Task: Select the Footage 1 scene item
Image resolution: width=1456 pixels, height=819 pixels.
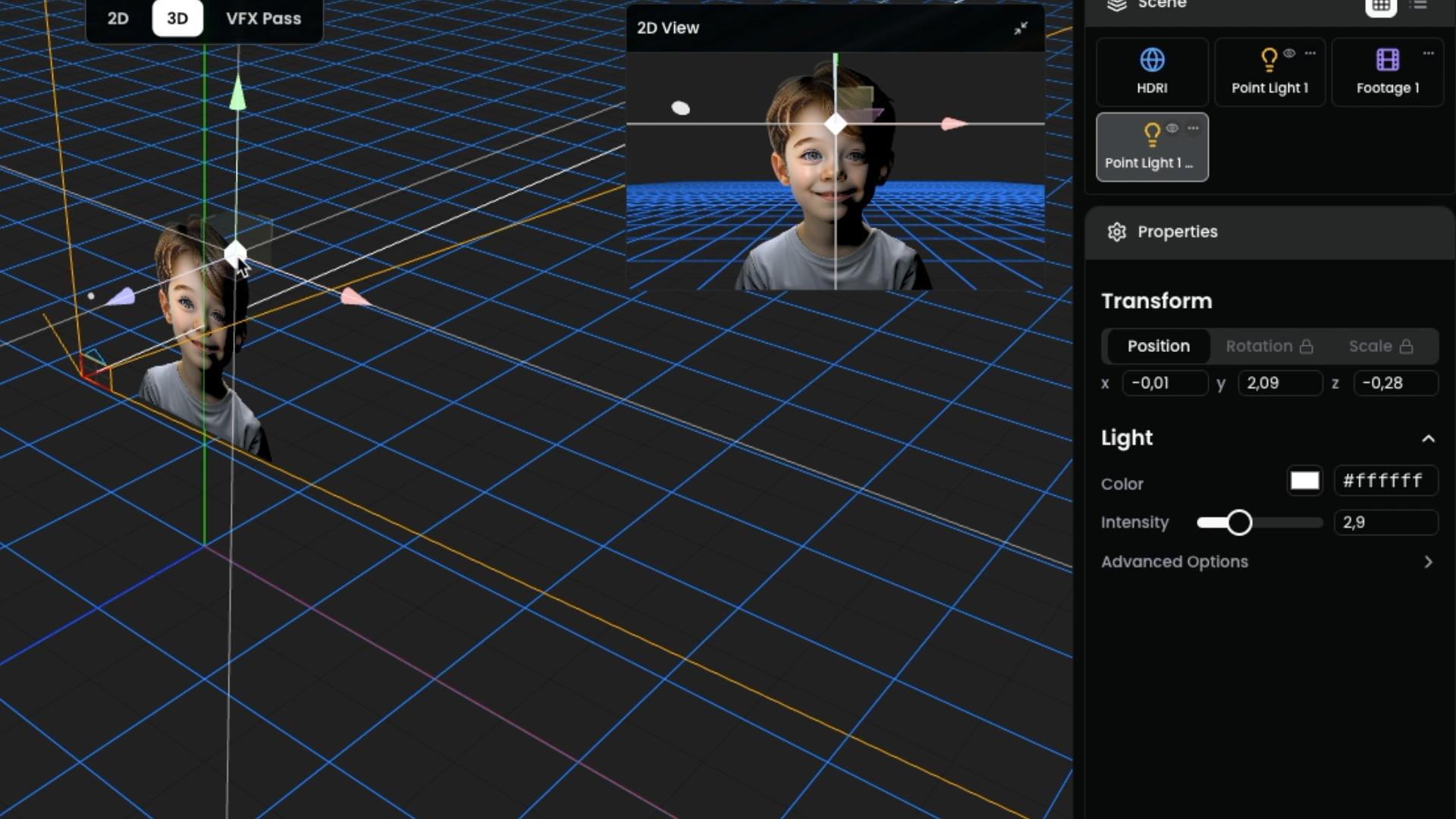Action: 1387,72
